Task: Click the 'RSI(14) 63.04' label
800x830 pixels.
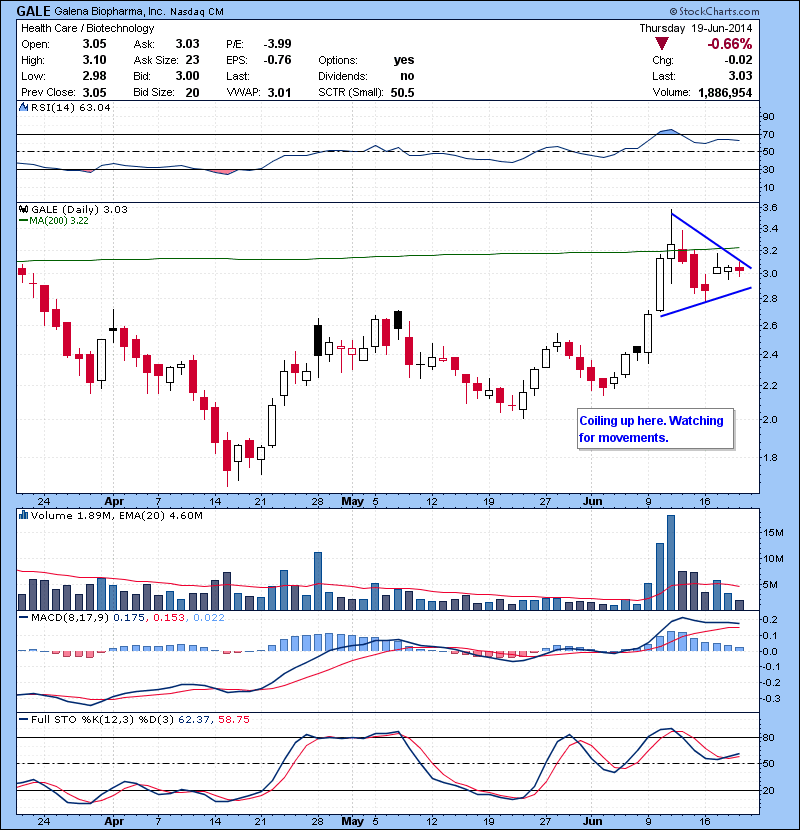Action: 71,107
